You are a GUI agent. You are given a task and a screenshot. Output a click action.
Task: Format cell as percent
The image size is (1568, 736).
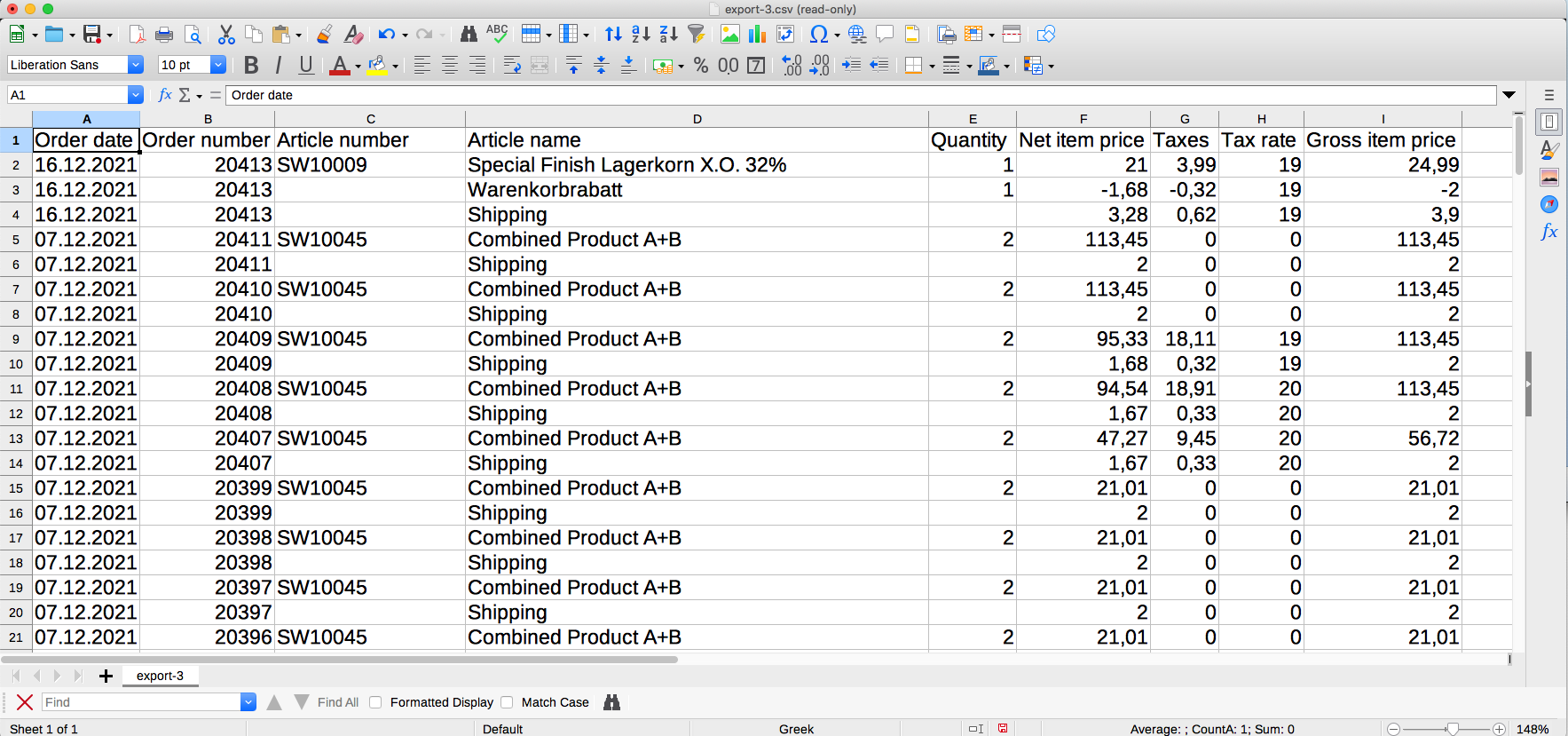(x=701, y=65)
